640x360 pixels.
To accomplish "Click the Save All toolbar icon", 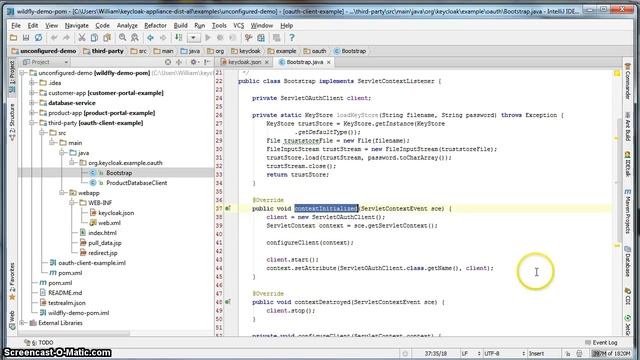I will tap(26, 38).
